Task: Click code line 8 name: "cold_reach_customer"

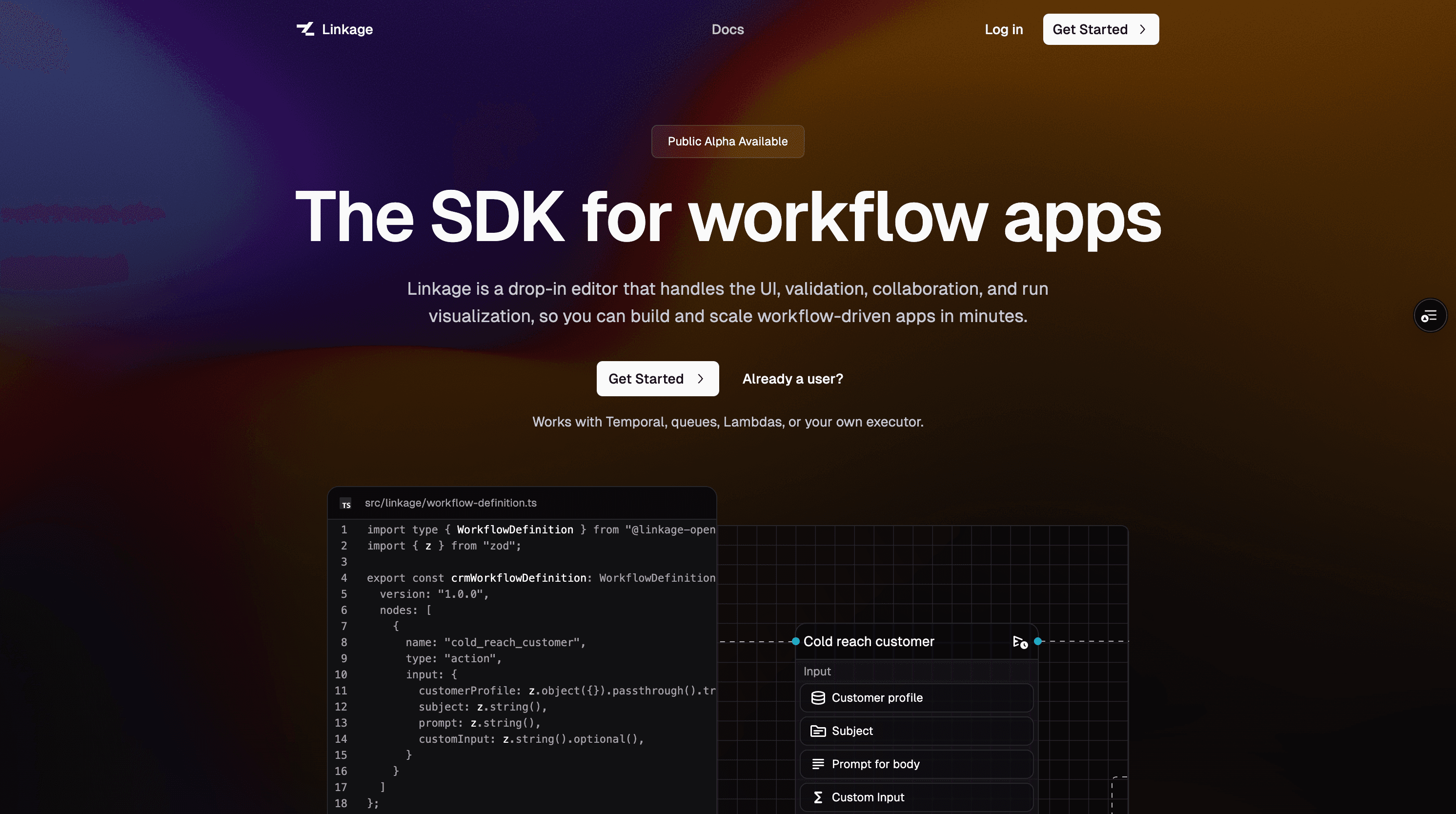Action: pos(496,642)
